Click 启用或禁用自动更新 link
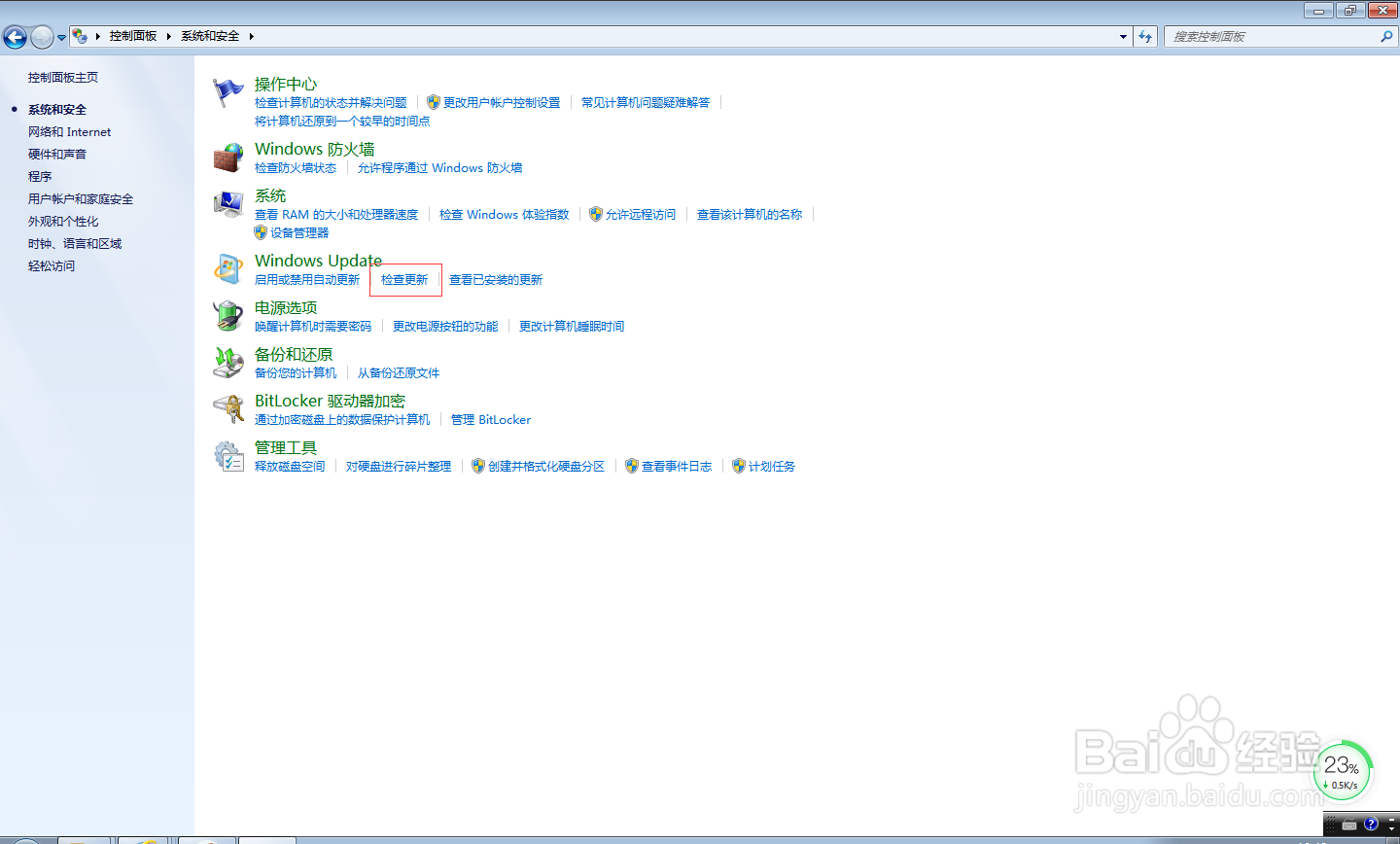The image size is (1400, 844). (307, 279)
